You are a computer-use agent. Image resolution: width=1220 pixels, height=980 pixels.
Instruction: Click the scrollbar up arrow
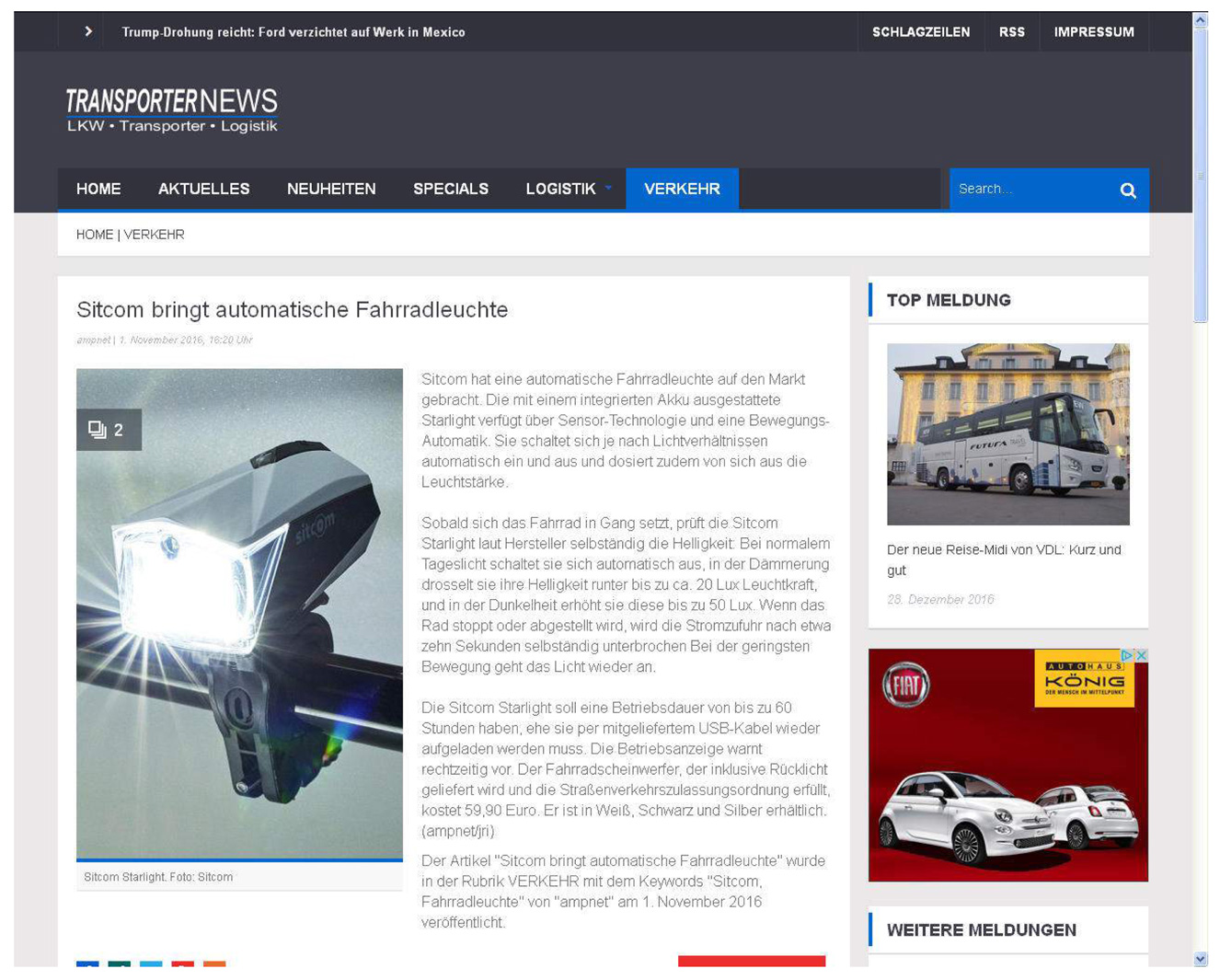click(1200, 20)
